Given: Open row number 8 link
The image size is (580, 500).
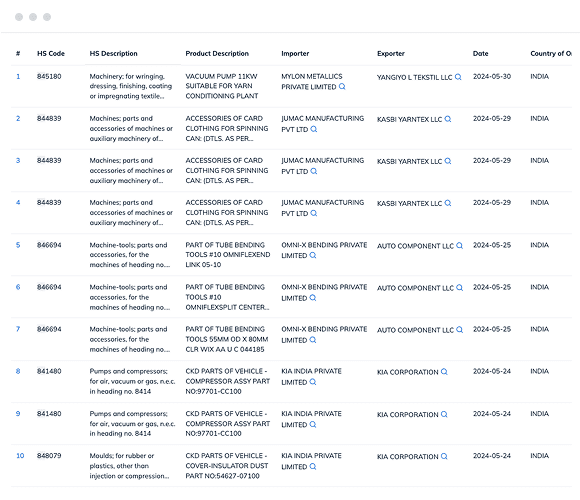Looking at the screenshot, I should point(18,371).
